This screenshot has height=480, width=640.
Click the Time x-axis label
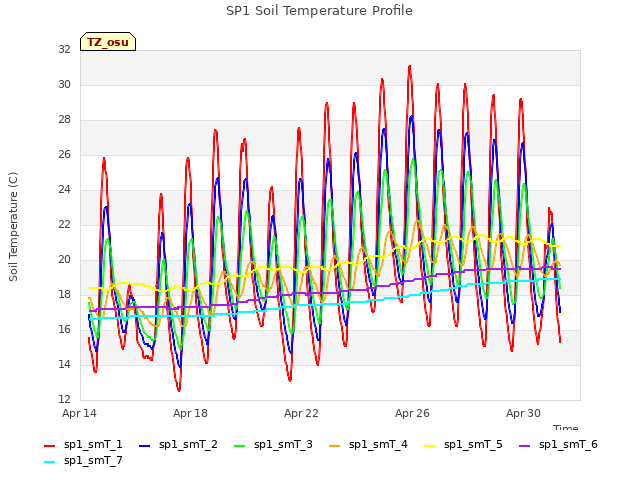click(x=566, y=428)
